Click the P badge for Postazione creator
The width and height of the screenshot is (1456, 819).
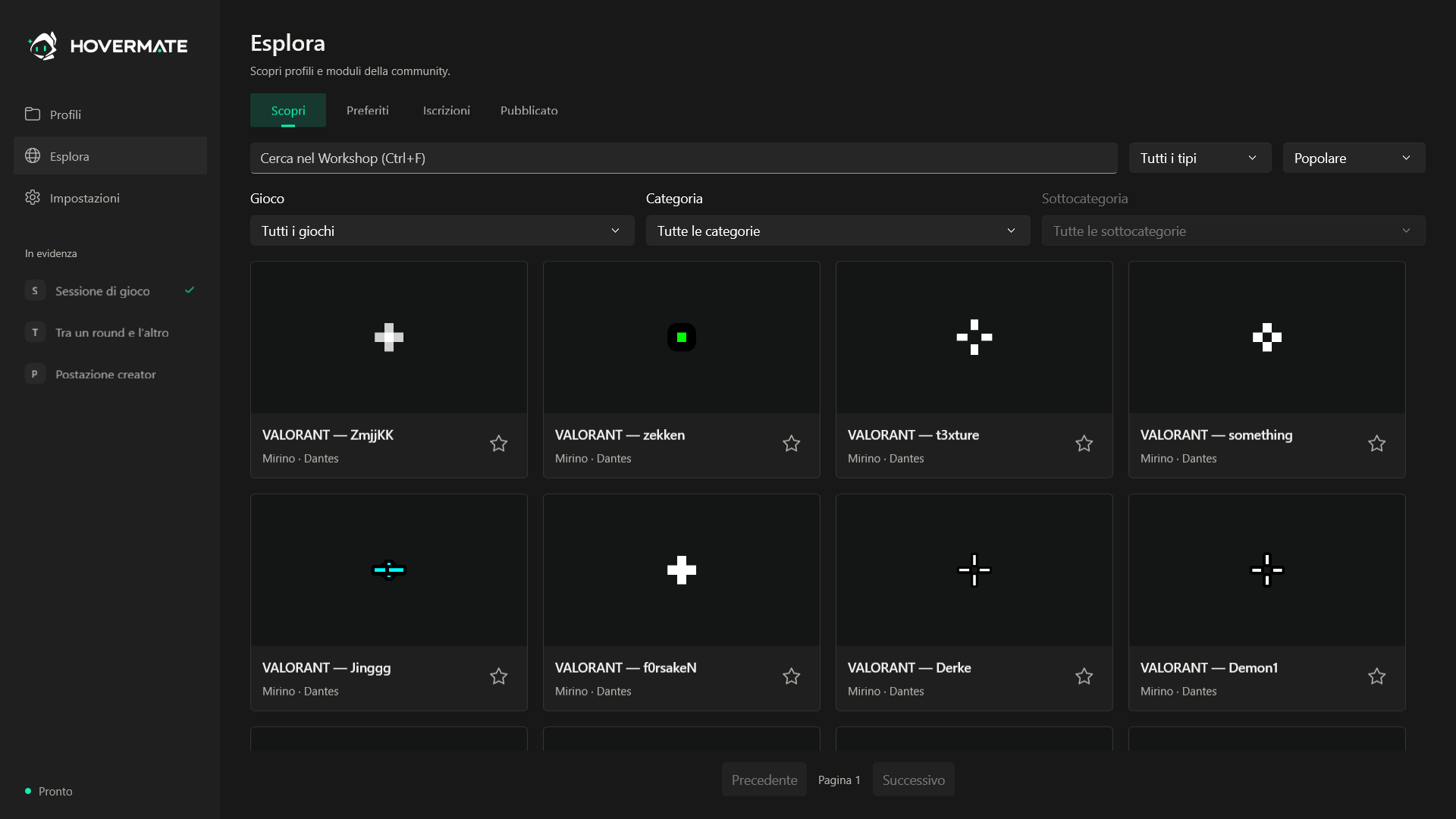(35, 374)
